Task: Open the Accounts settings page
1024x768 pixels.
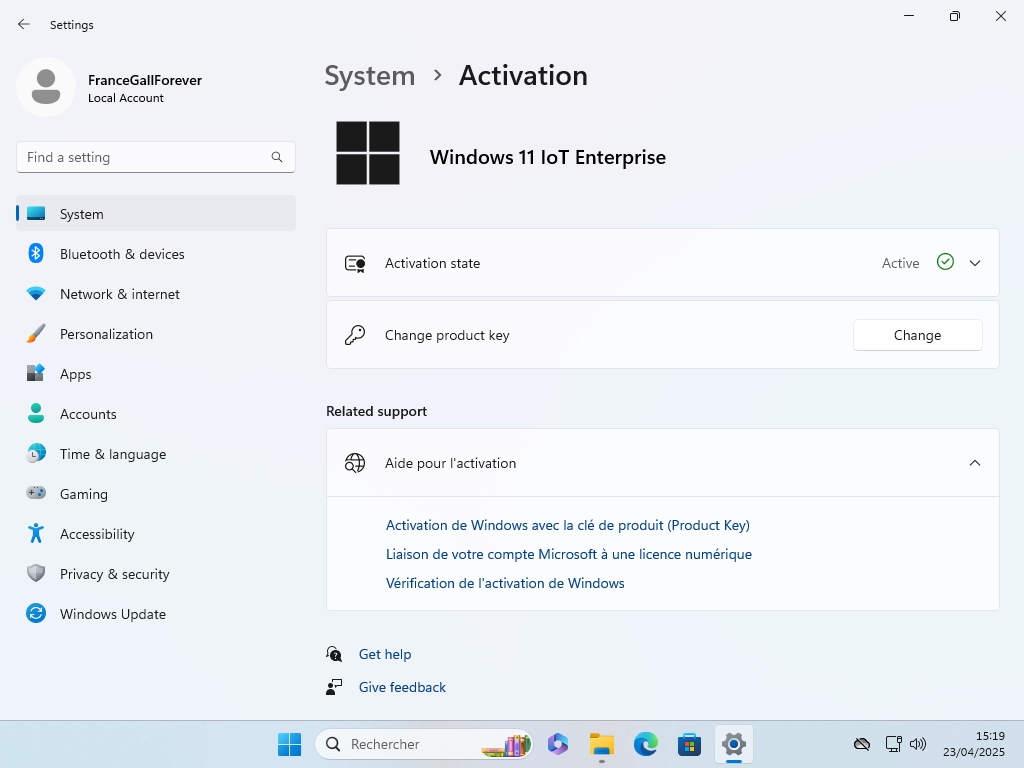Action: pyautogui.click(x=88, y=414)
